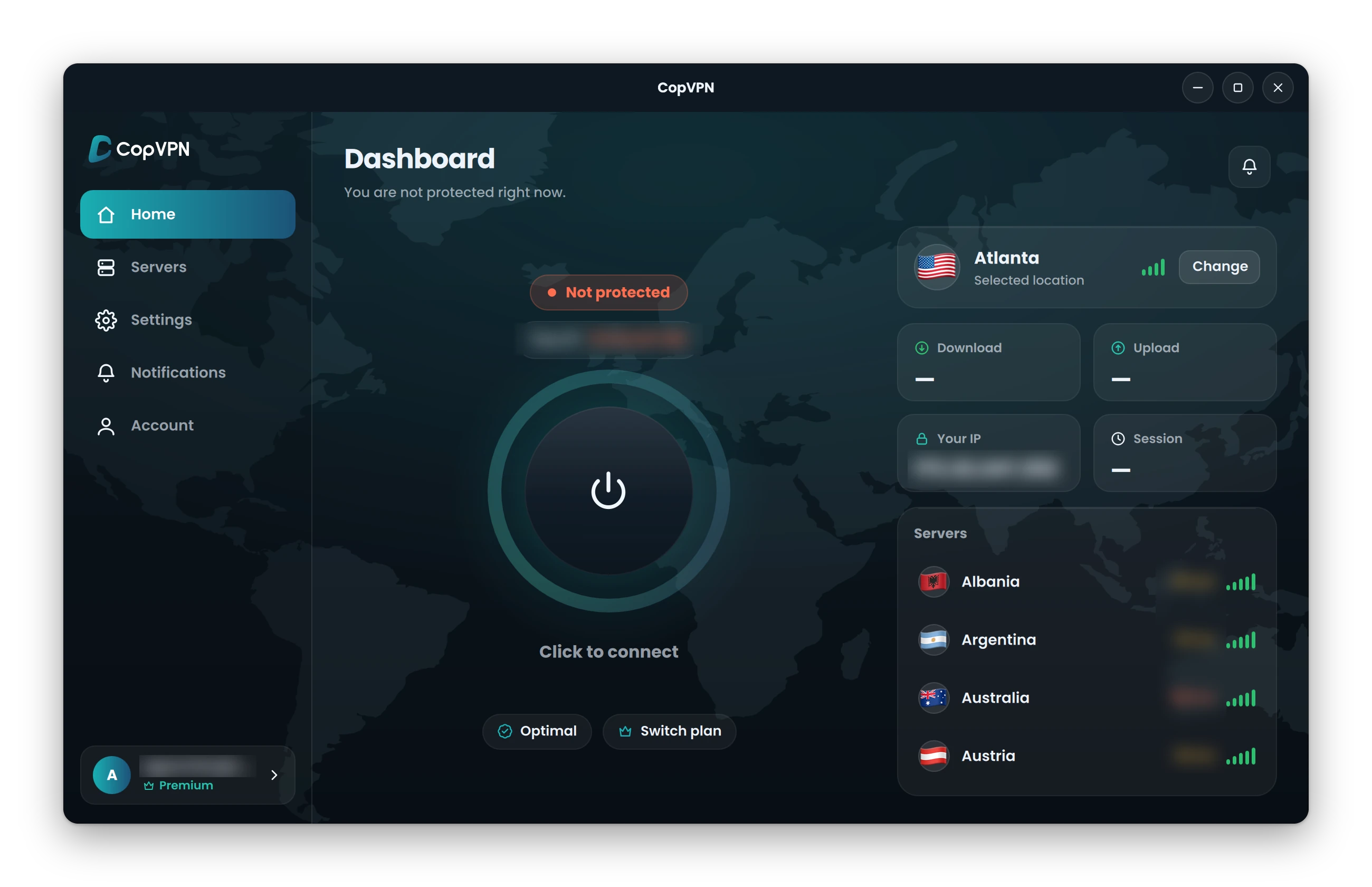Open the Account page in the sidebar
1372x887 pixels.
point(188,426)
